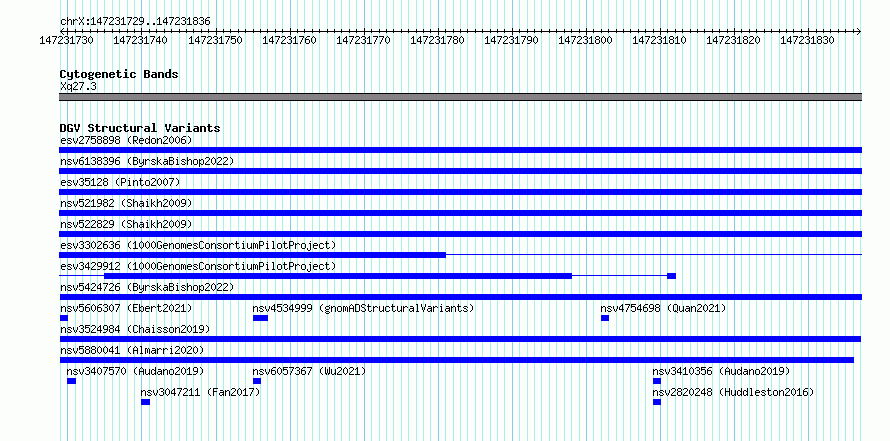Screen dimensions: 890x441
Task: Click the blue bar under nsv5424726
Action: click(460, 297)
